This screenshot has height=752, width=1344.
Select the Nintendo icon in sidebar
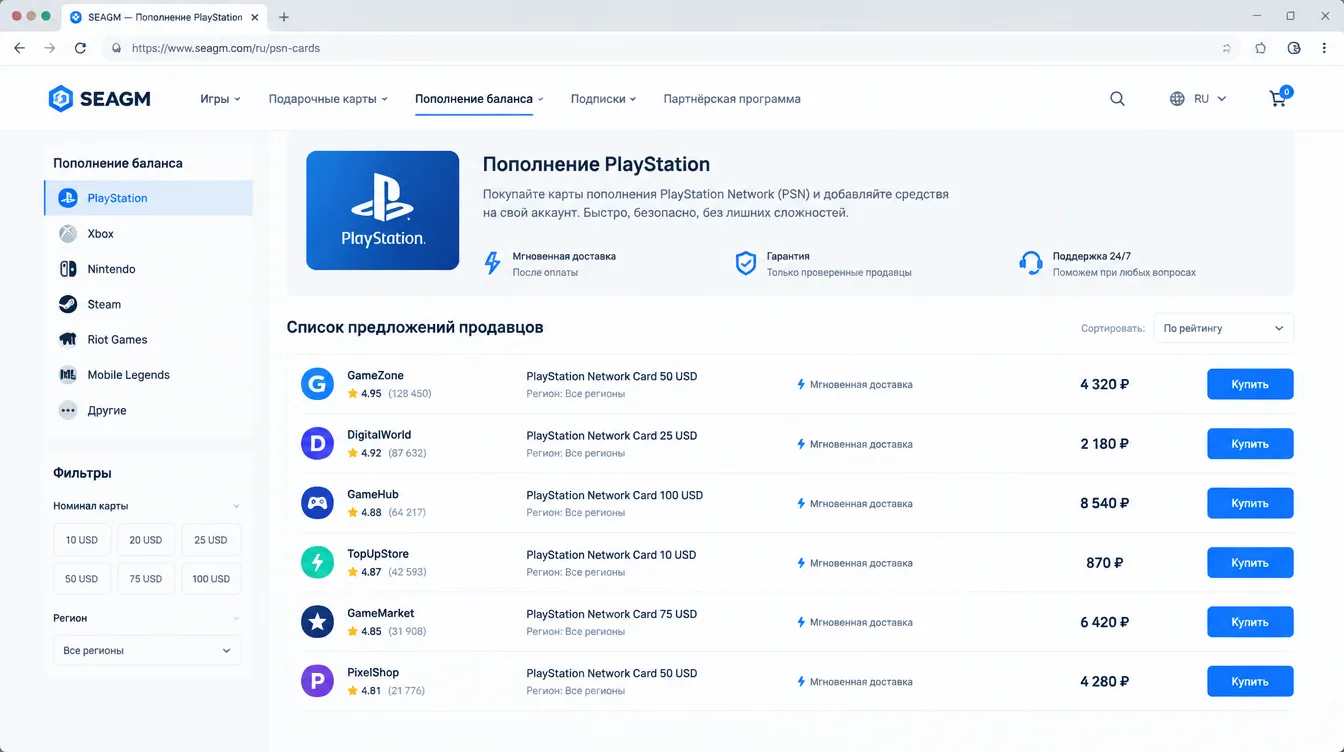tap(67, 269)
